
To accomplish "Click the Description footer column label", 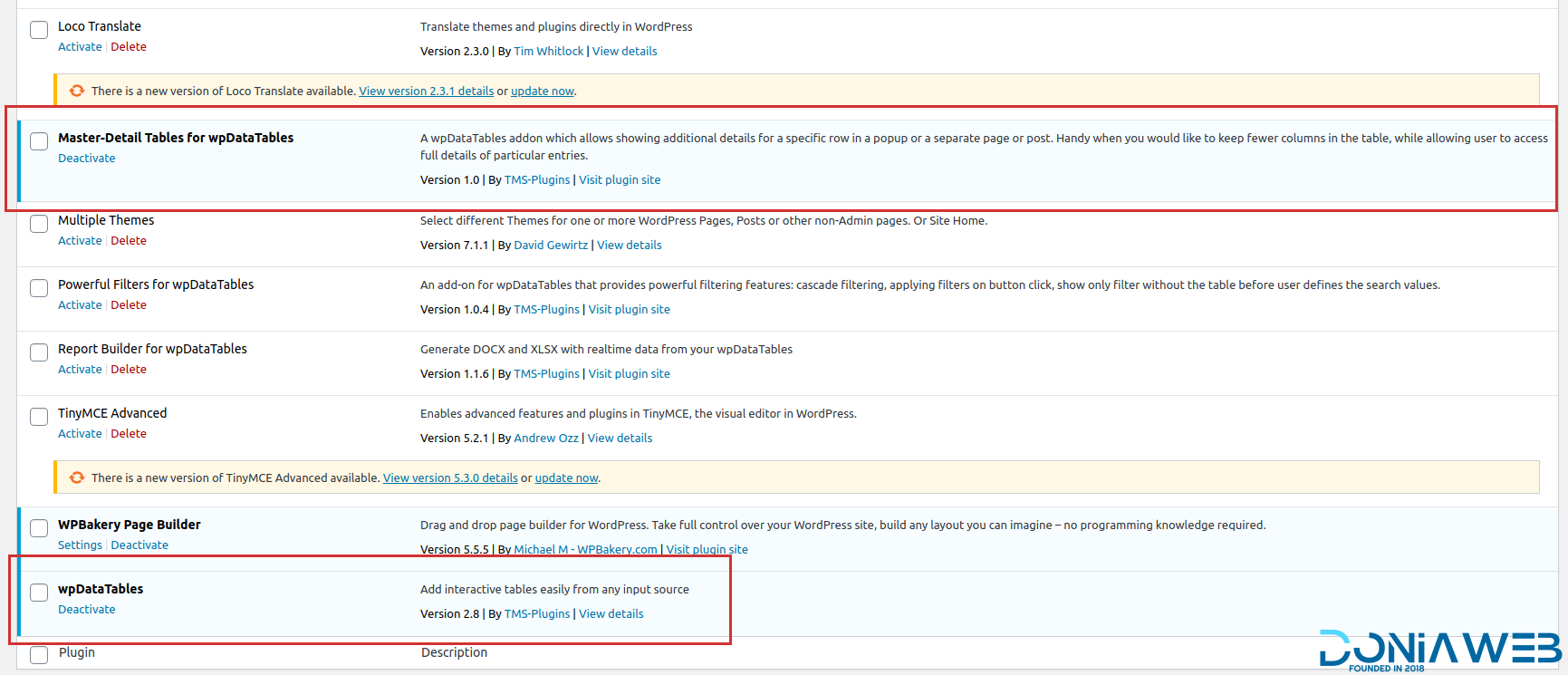I will pos(454,652).
